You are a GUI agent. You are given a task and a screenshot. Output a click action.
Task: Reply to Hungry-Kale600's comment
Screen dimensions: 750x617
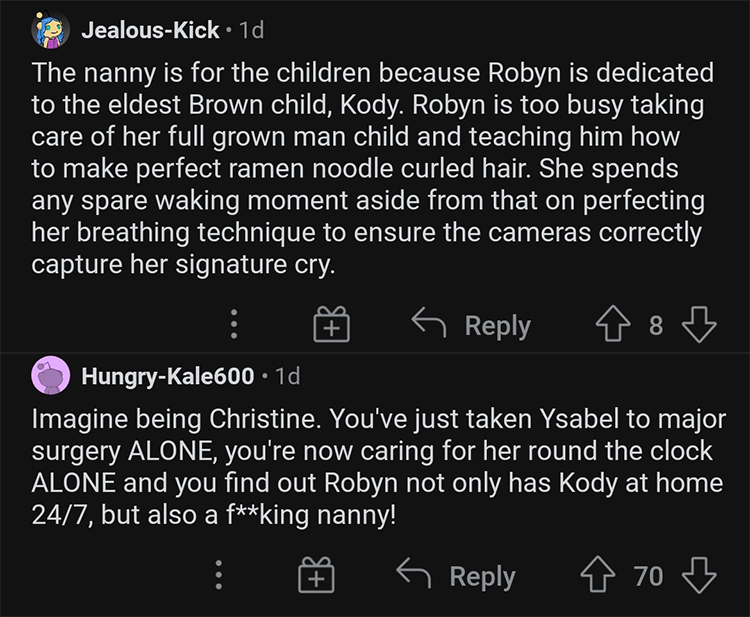[459, 576]
